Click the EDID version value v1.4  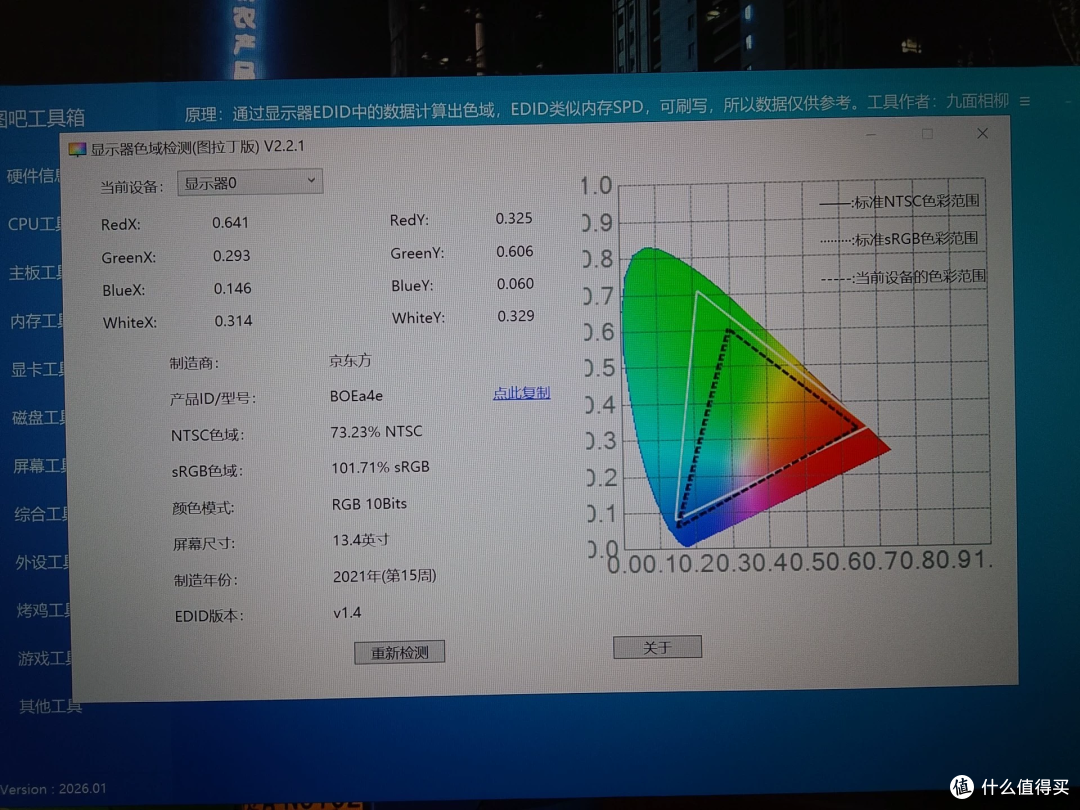(347, 612)
